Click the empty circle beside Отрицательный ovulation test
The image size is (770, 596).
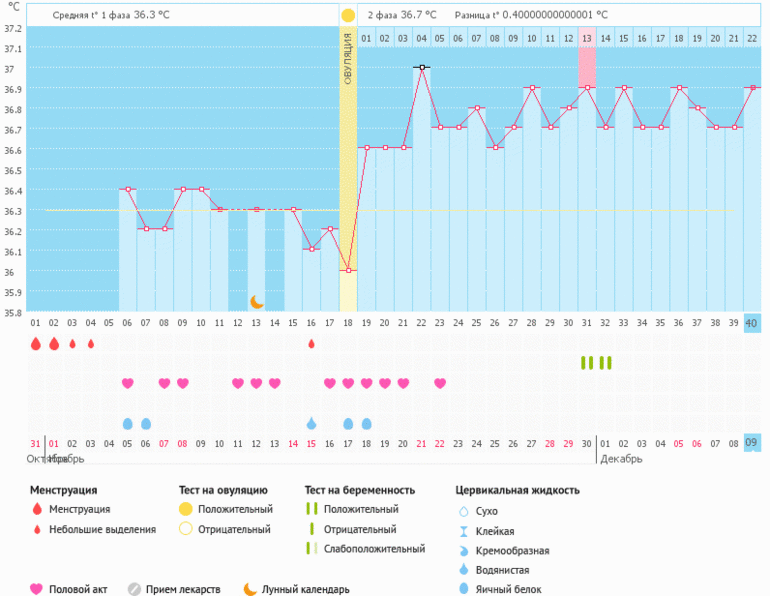tap(184, 529)
